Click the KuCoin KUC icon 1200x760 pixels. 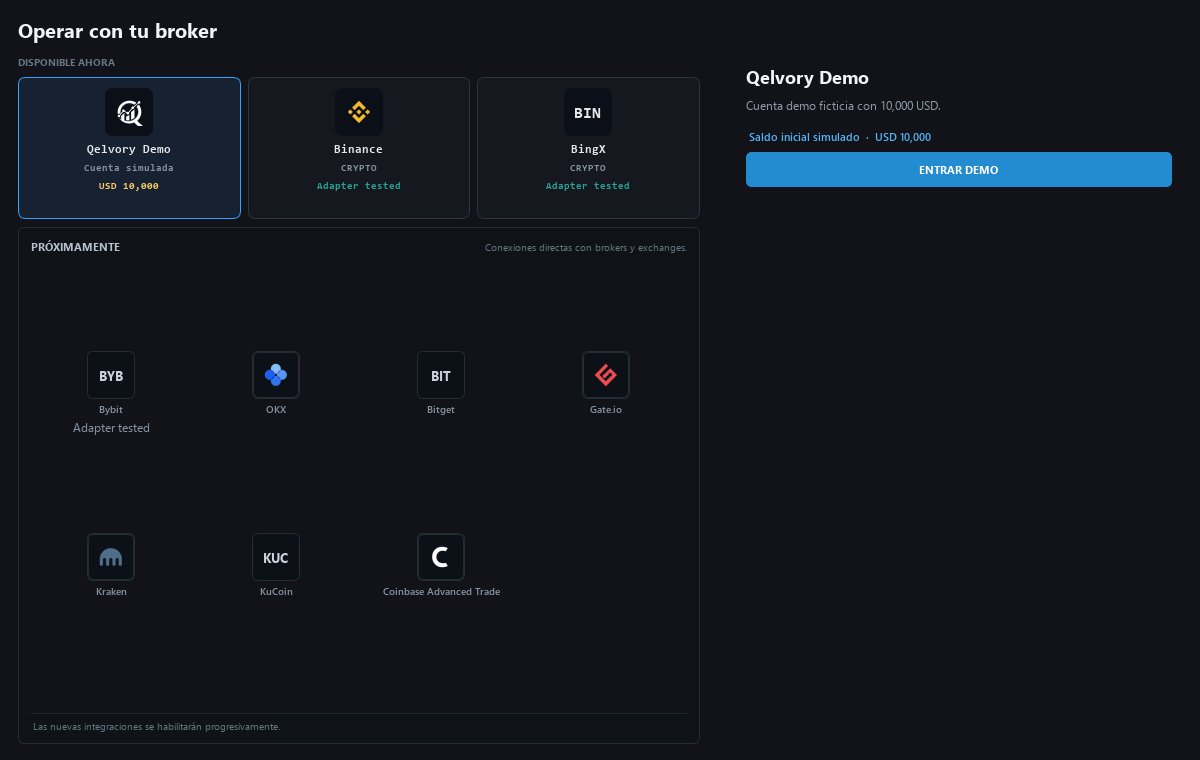pyautogui.click(x=276, y=557)
